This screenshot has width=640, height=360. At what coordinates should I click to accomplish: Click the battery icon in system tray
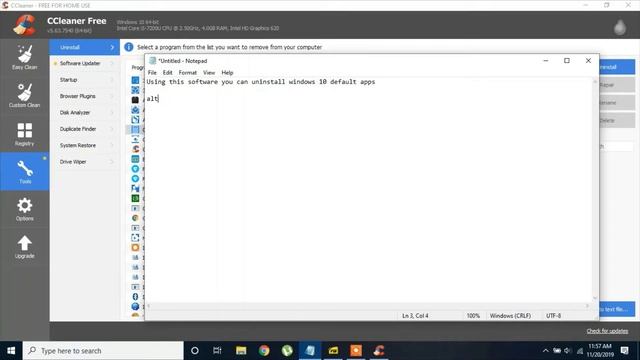pos(557,351)
